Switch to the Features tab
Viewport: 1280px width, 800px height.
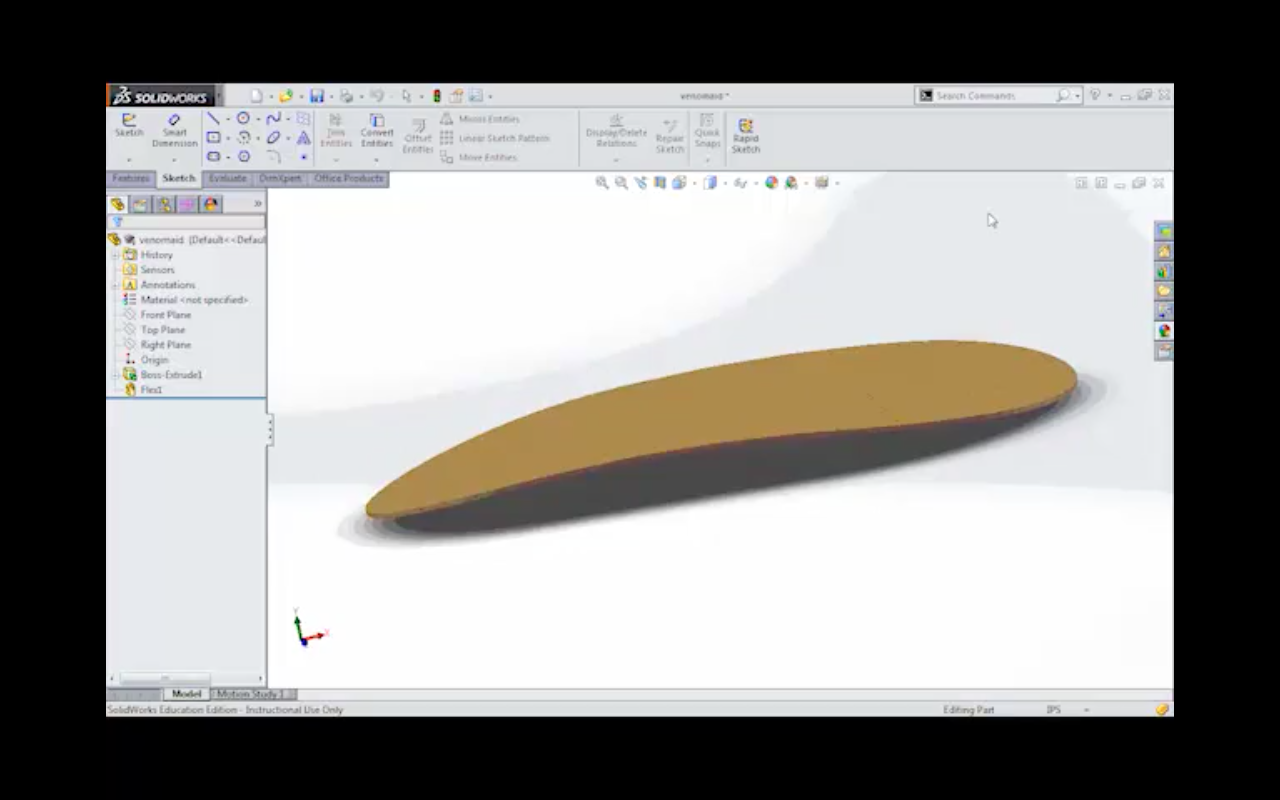coord(131,179)
